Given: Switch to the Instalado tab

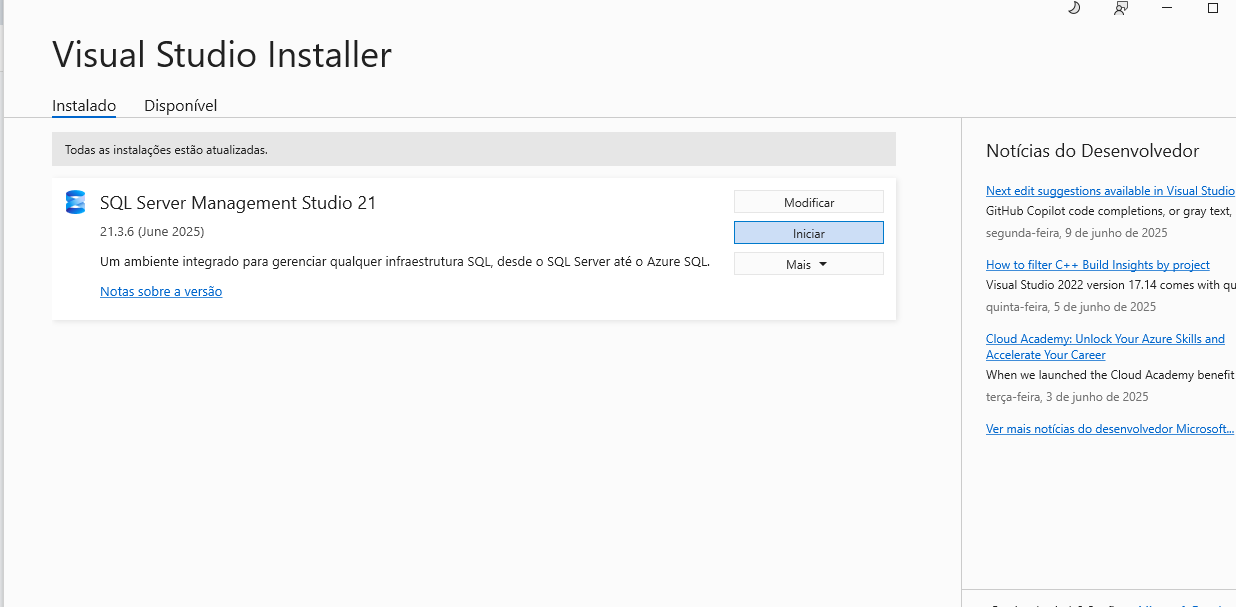Looking at the screenshot, I should click(84, 106).
